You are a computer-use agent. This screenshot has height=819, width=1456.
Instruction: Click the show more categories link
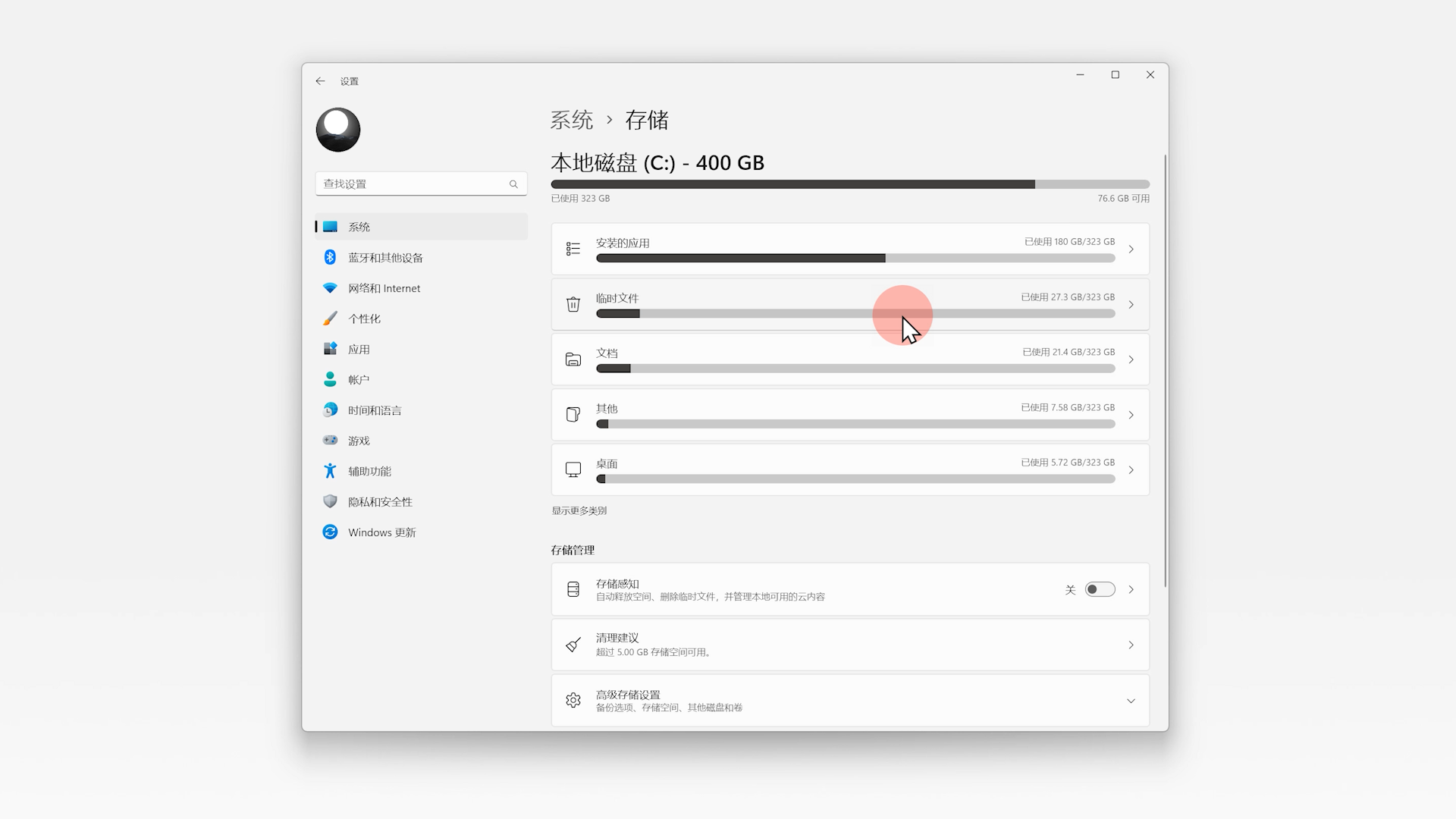[x=579, y=511]
